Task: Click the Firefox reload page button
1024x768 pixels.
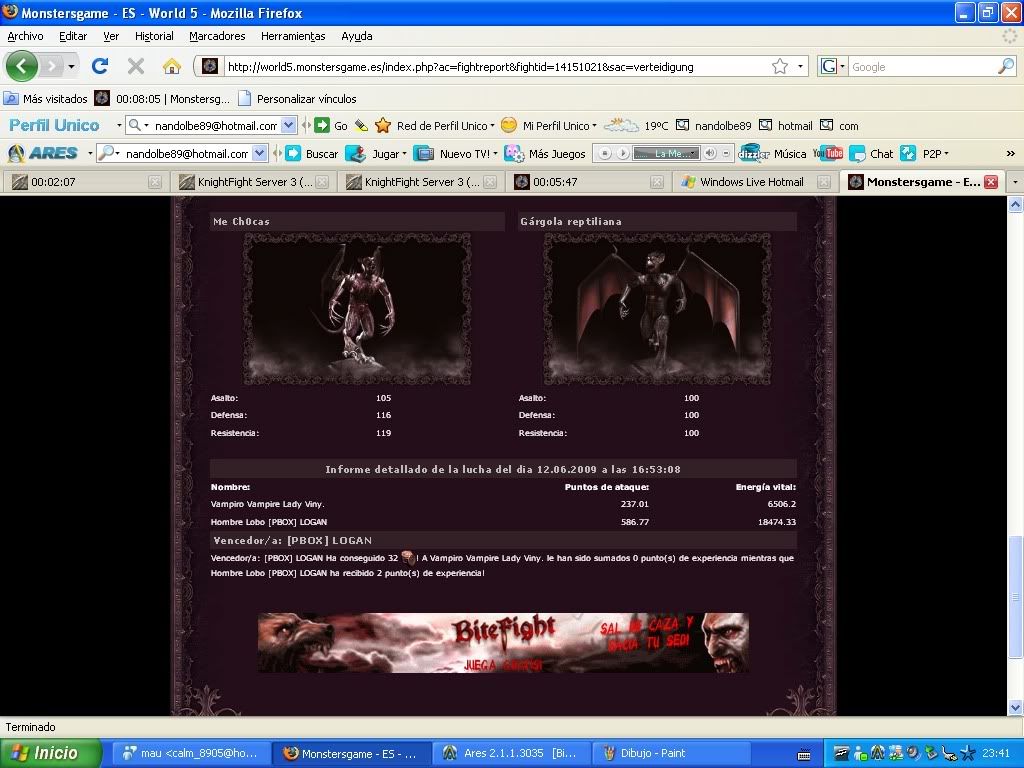Action: coord(99,66)
